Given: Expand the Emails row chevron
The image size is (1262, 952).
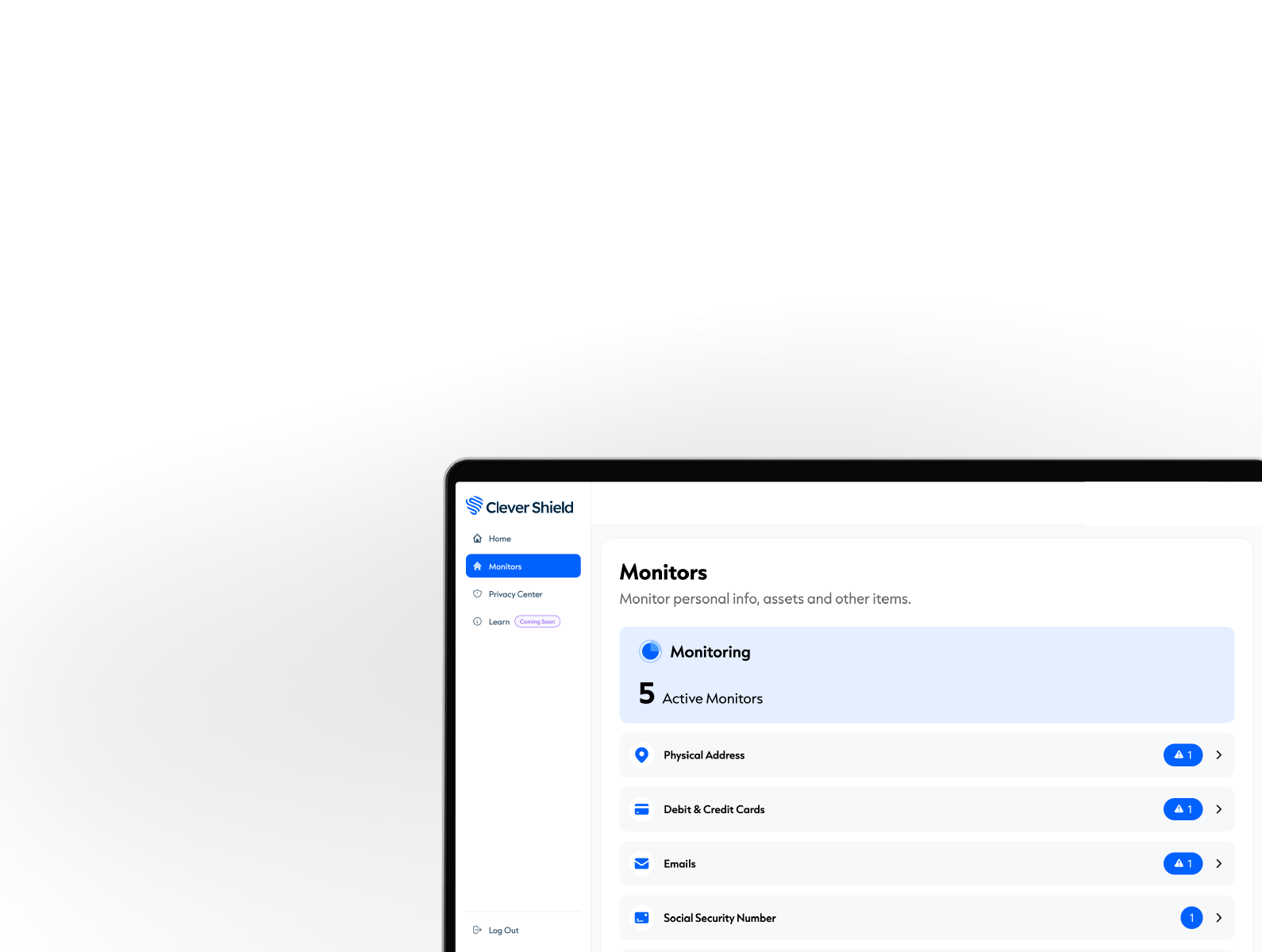Looking at the screenshot, I should 1218,863.
